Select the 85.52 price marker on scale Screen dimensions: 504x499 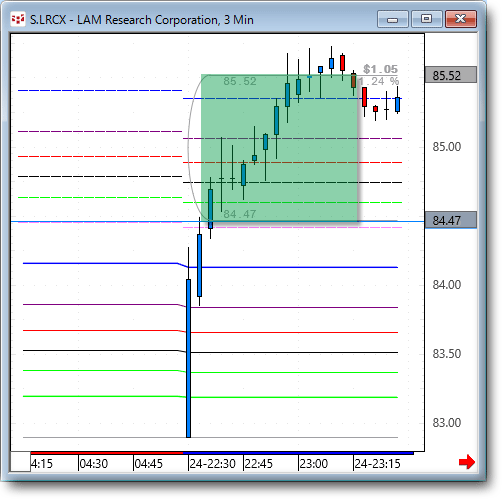point(451,75)
